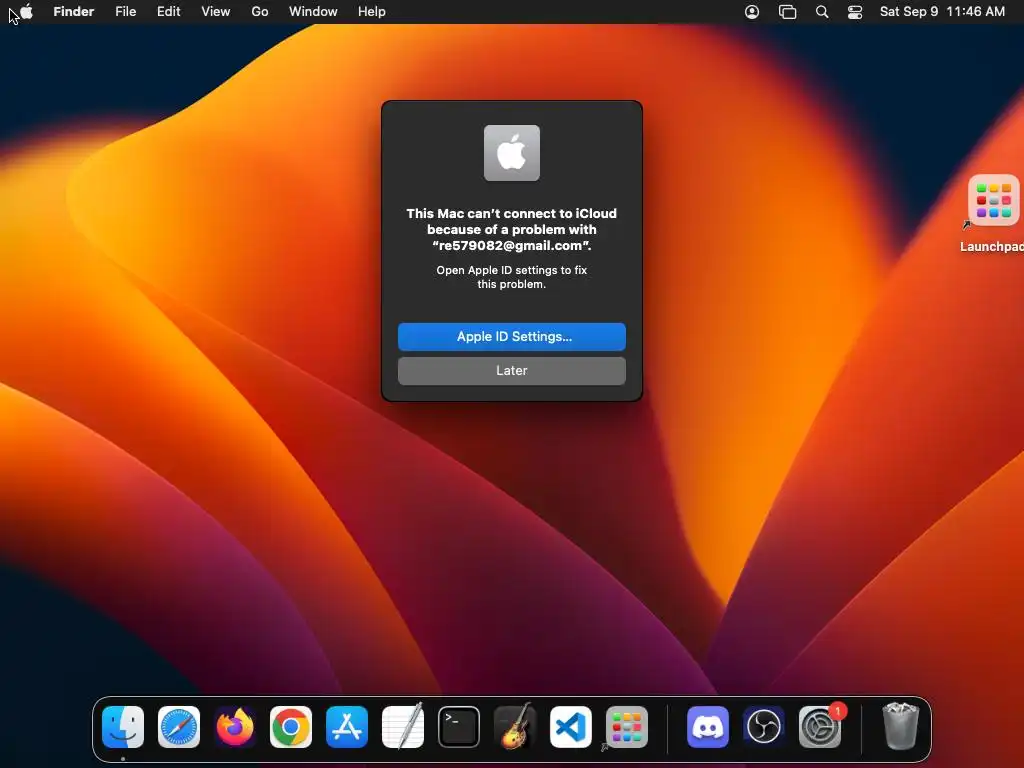The height and width of the screenshot is (768, 1024).
Task: Open Terminal from the Dock
Action: (x=458, y=727)
